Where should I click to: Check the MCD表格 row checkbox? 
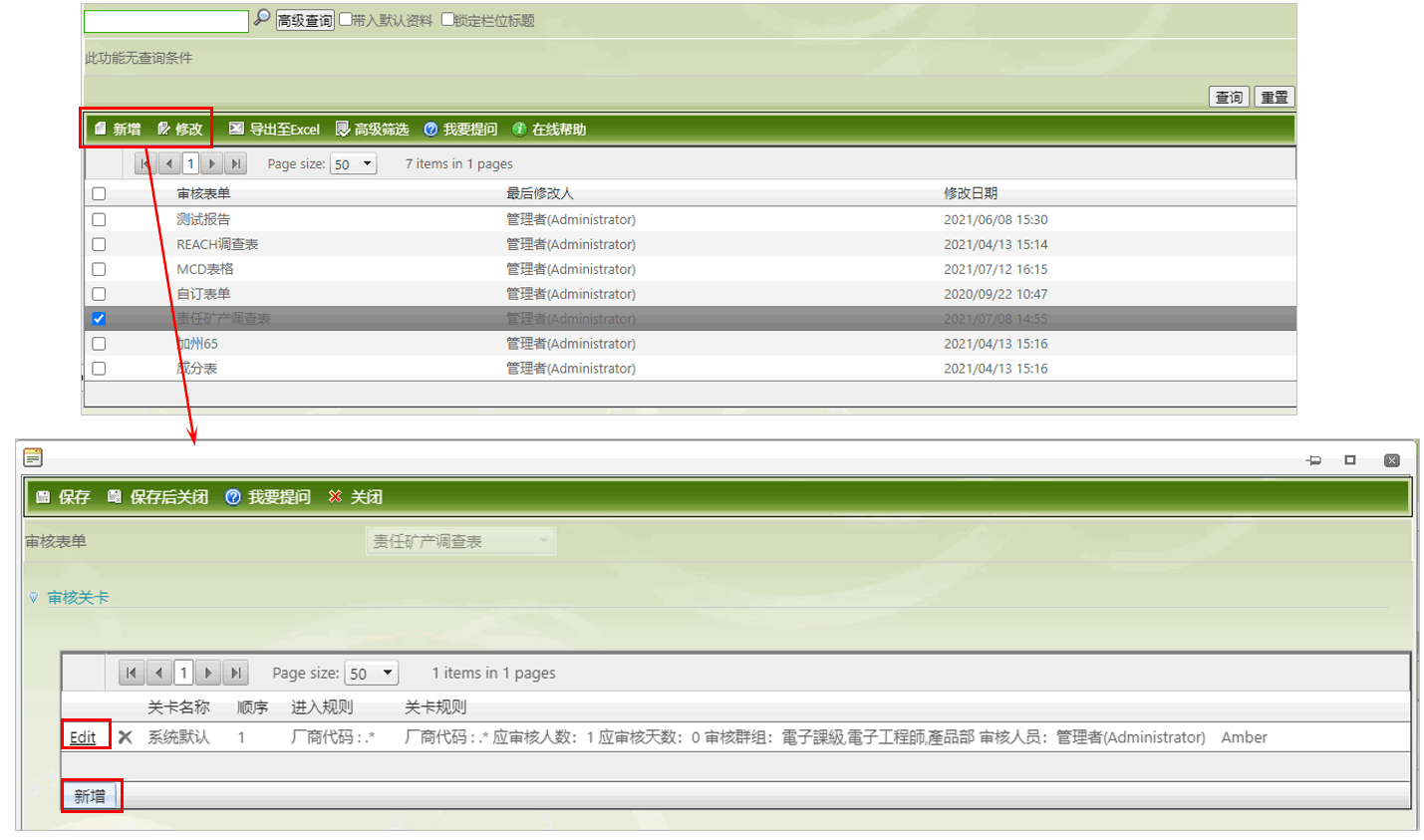pyautogui.click(x=99, y=269)
